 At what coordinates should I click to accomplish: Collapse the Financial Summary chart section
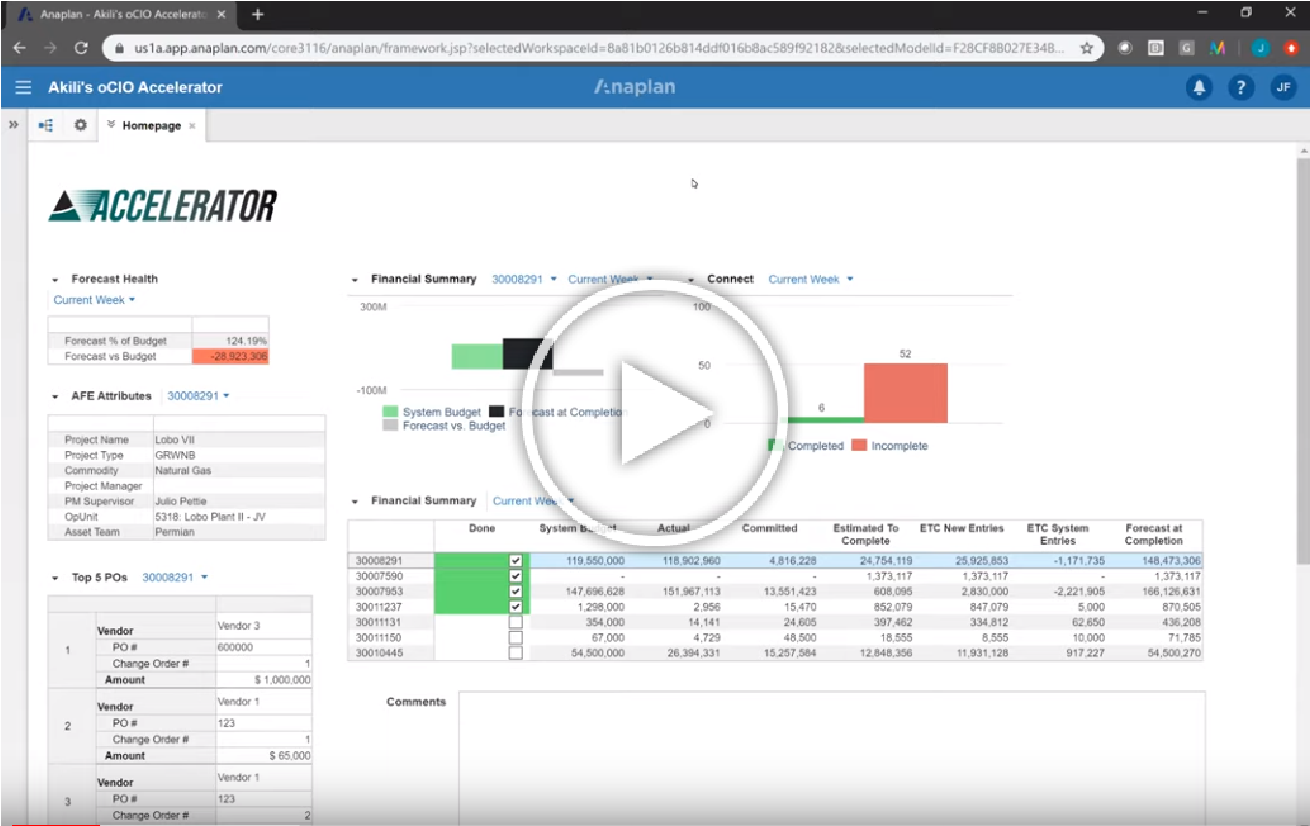pos(355,279)
